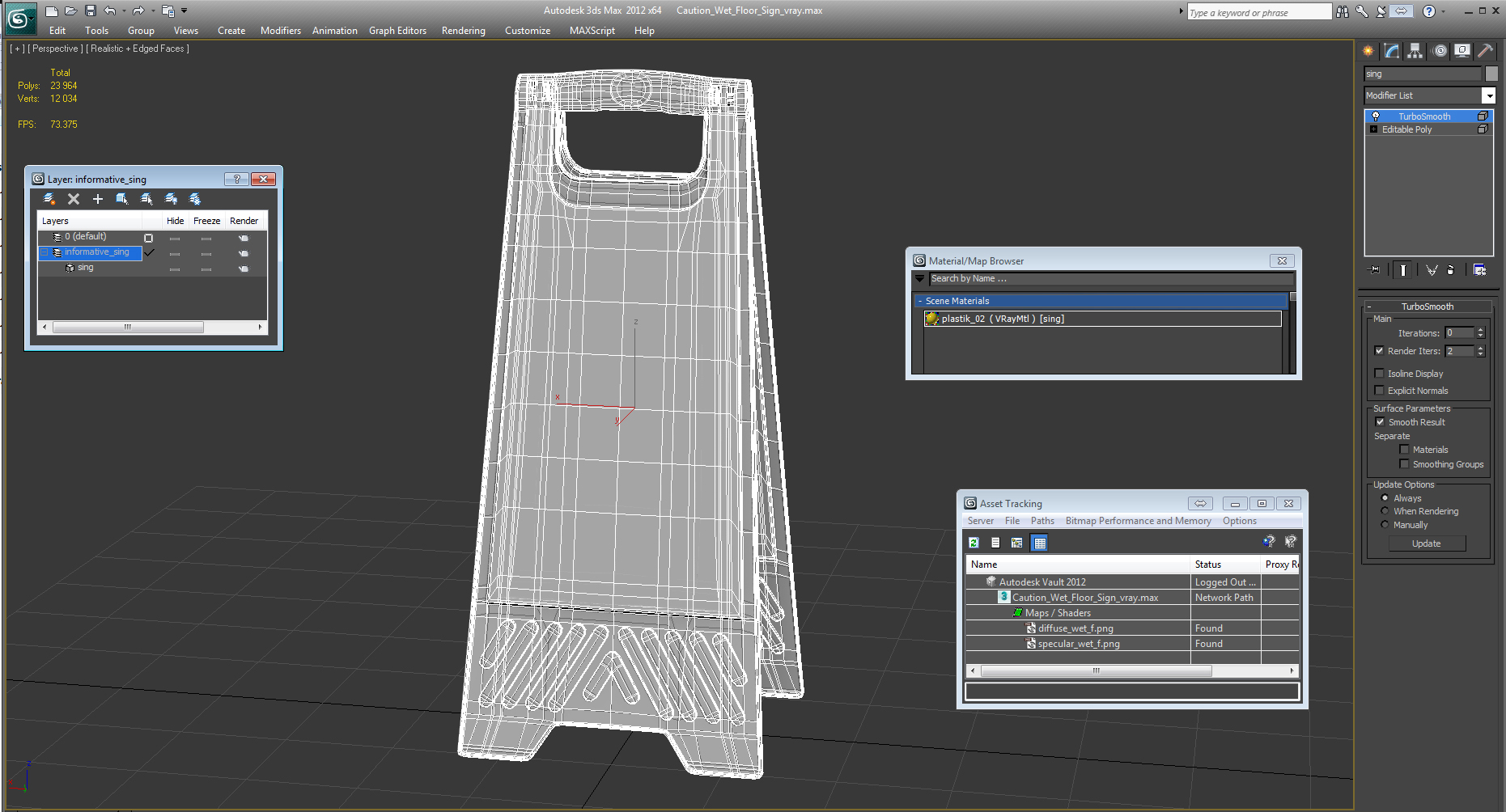Open the Rendering menu

464,31
